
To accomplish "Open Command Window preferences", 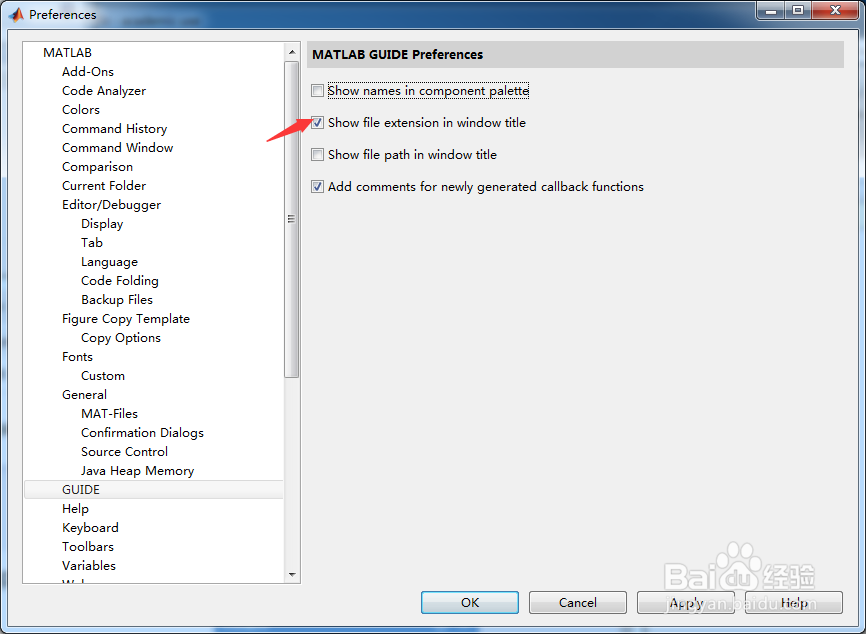I will [x=118, y=147].
